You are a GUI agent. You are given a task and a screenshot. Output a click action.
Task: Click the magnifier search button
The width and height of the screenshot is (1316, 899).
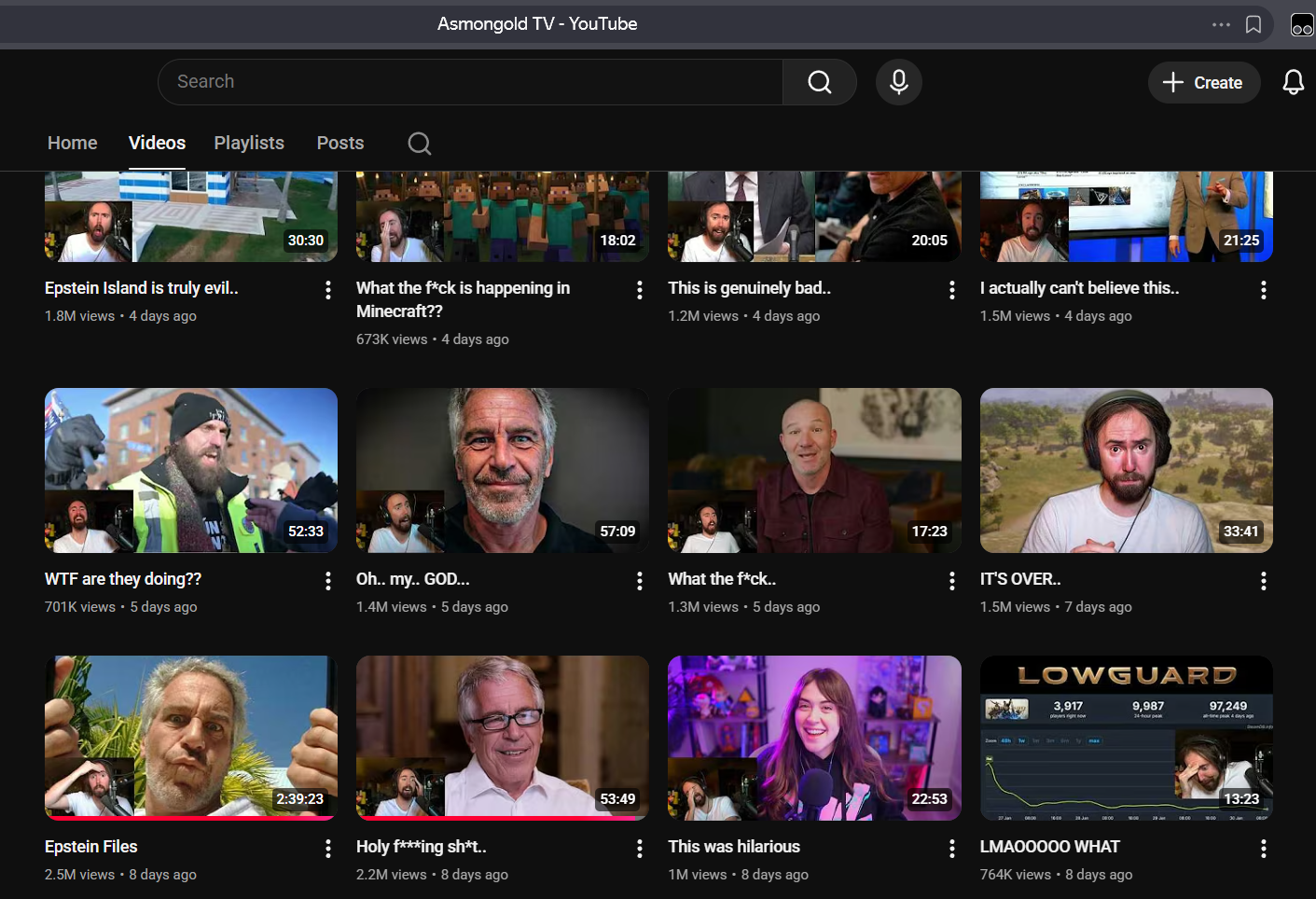pyautogui.click(x=820, y=82)
